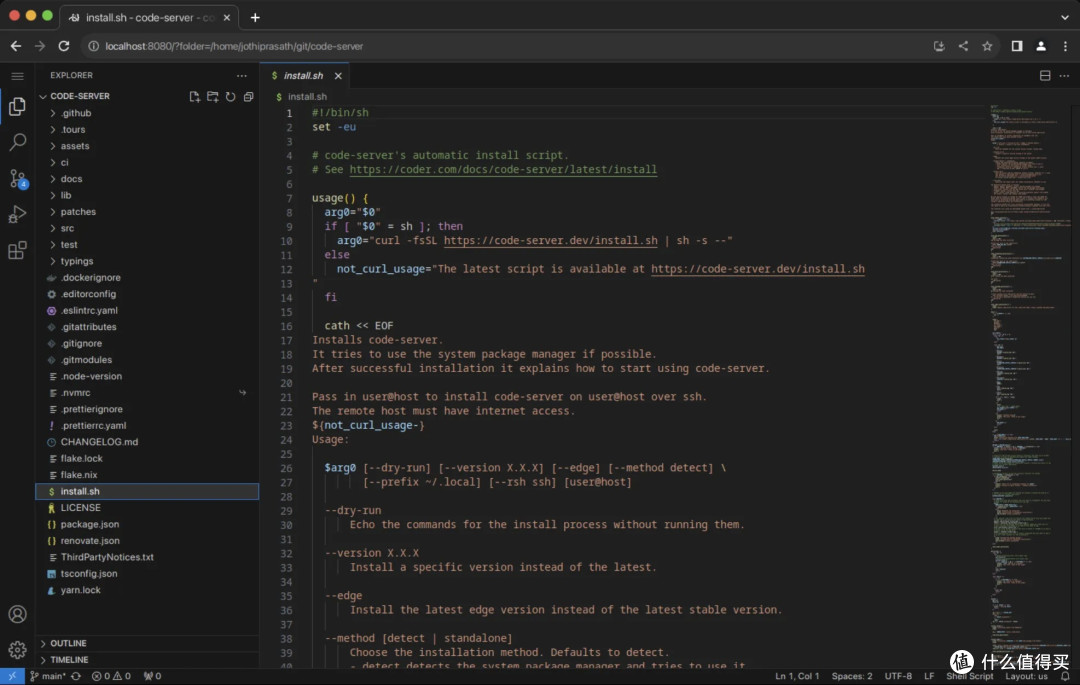
Task: Expand the OUTLINE section
Action: pyautogui.click(x=147, y=643)
